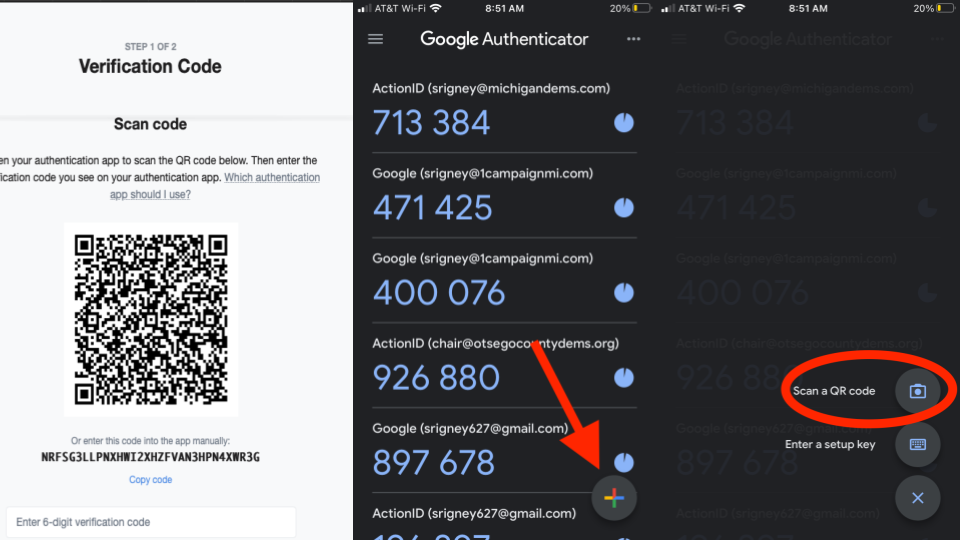
Task: Tap the timer circle beside code 926 880
Action: (x=624, y=378)
